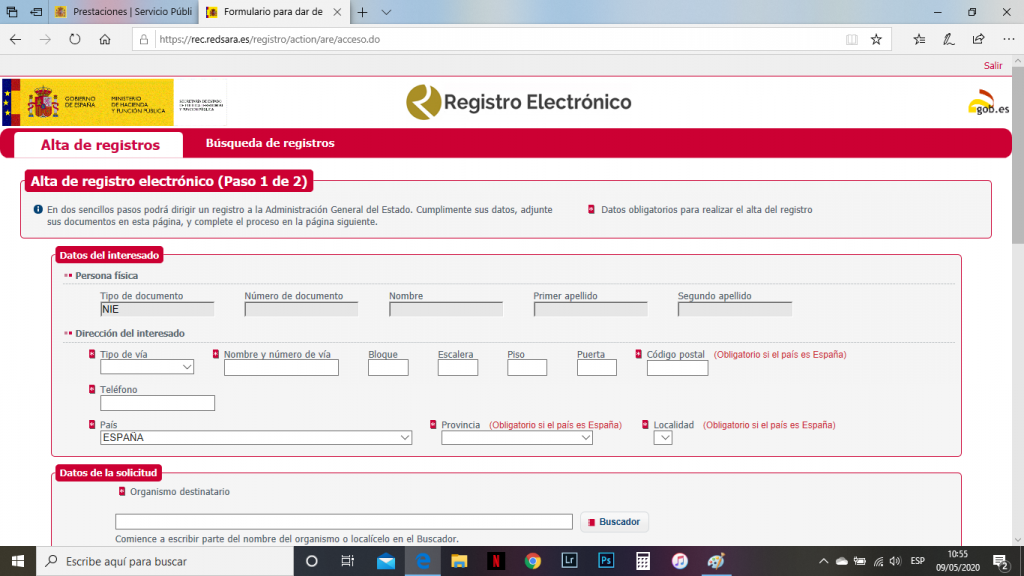Open Calculator from the taskbar
The image size is (1024, 576).
tap(643, 561)
